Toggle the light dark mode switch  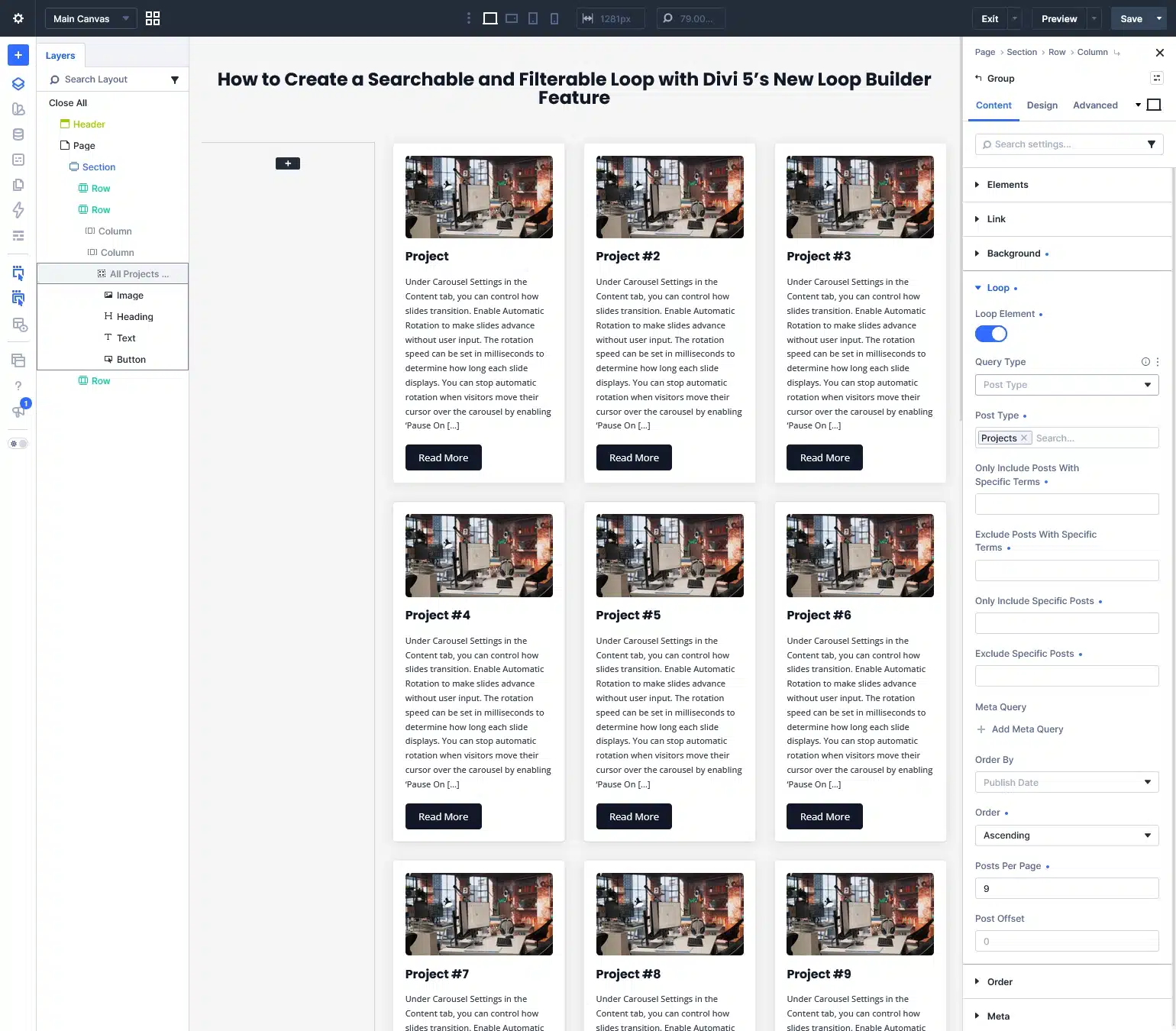[18, 444]
